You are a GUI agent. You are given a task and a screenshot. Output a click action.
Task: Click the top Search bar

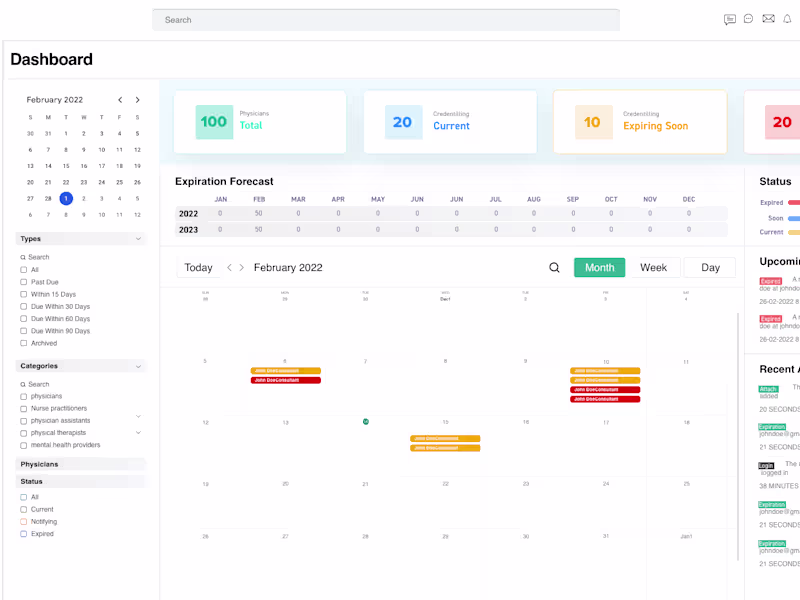[386, 20]
